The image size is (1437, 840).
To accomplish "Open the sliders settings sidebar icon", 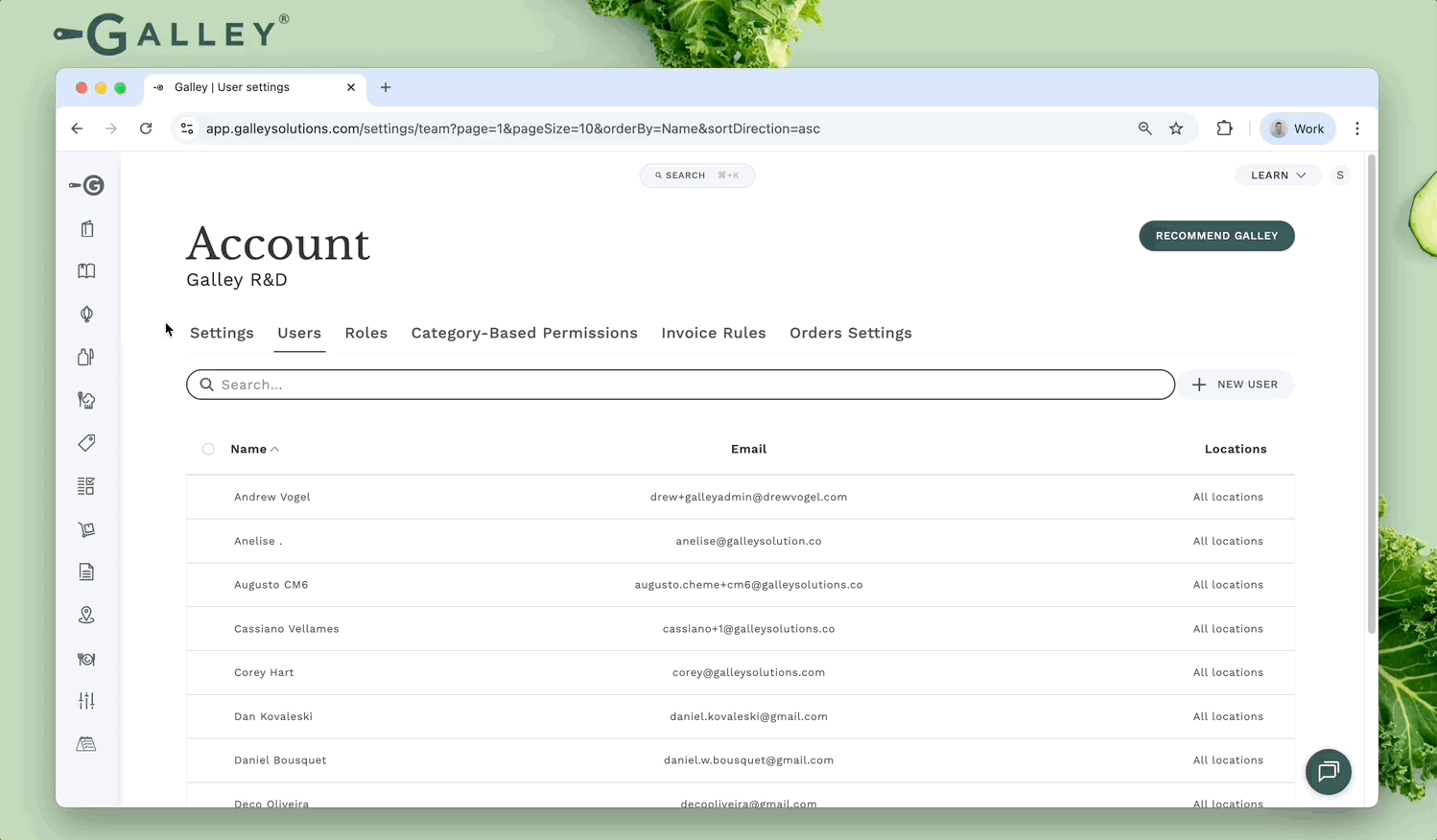I will pos(86,701).
